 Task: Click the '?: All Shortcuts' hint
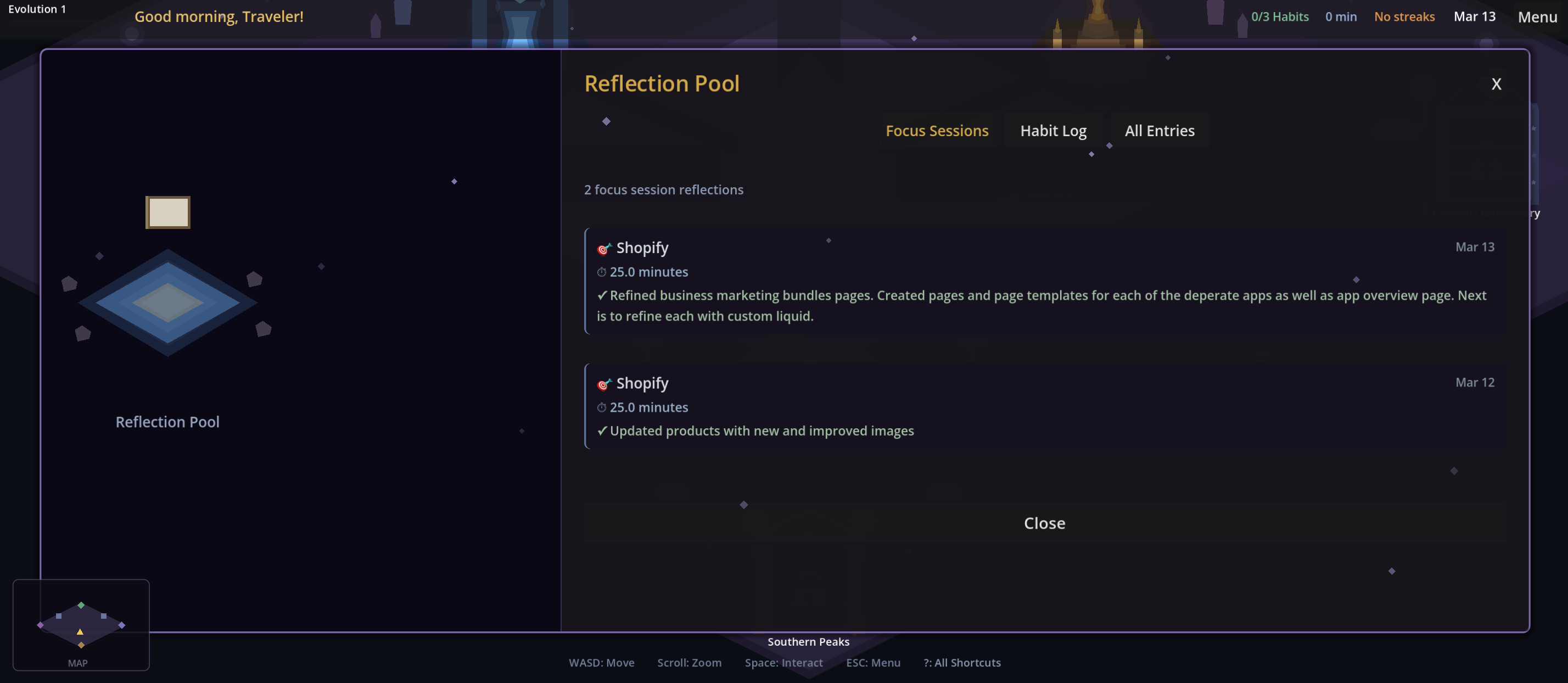(x=962, y=663)
